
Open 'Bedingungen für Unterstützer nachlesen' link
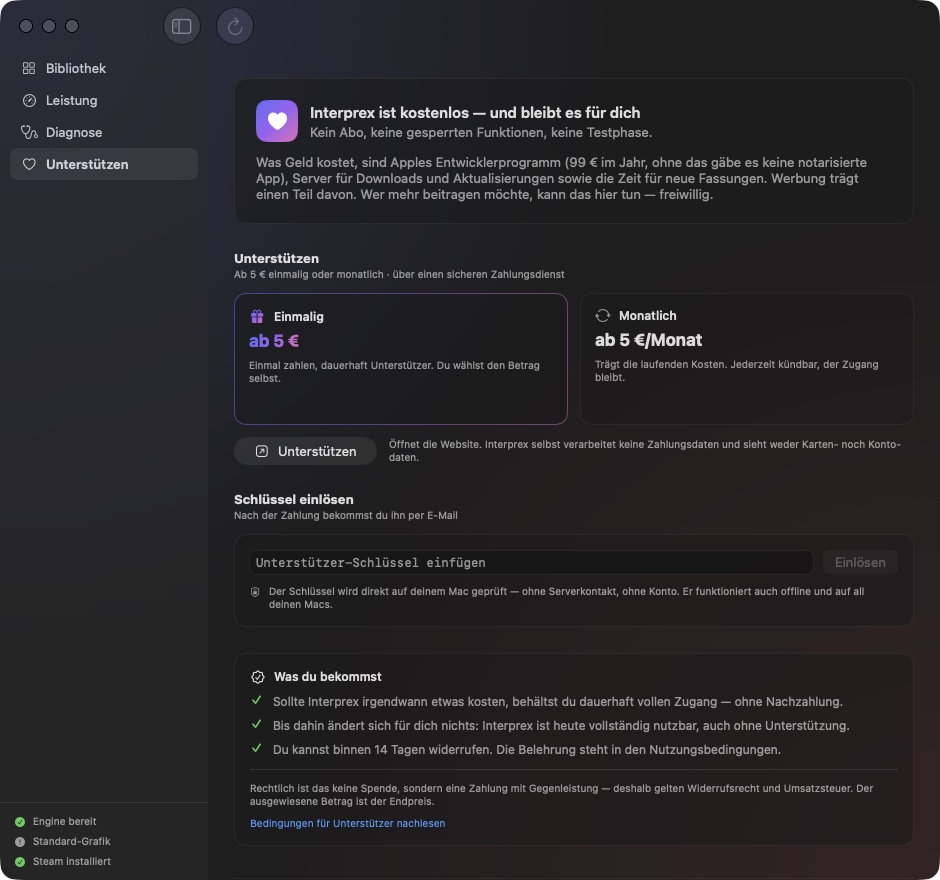[348, 823]
